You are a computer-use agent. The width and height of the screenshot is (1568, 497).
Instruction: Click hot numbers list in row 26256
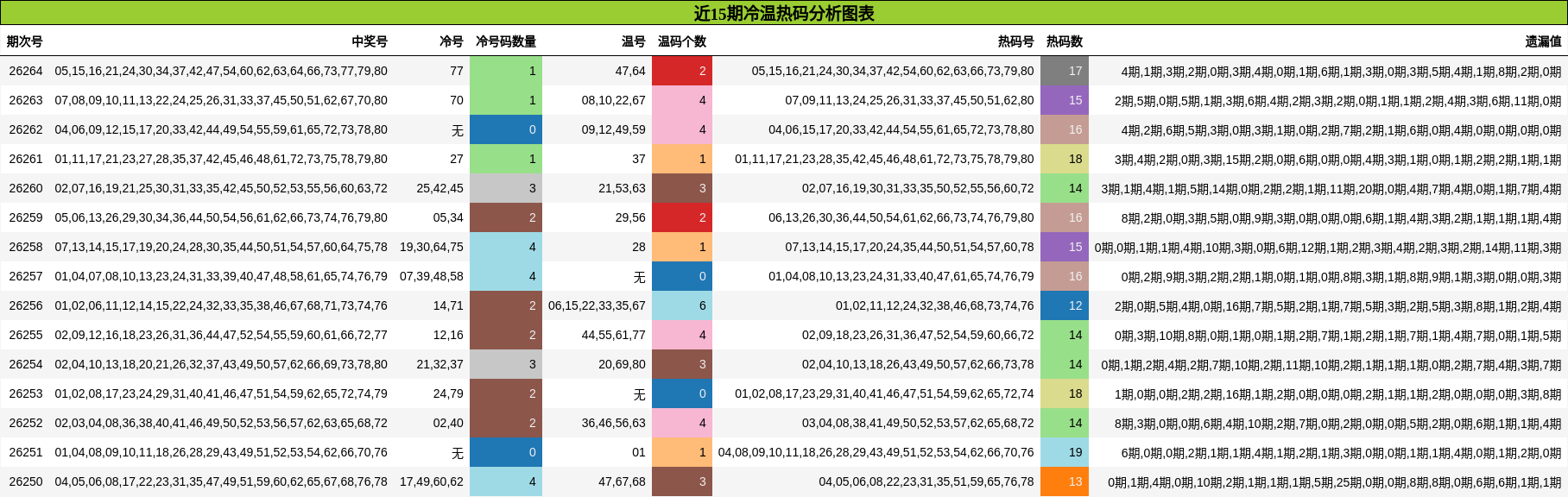pos(935,305)
